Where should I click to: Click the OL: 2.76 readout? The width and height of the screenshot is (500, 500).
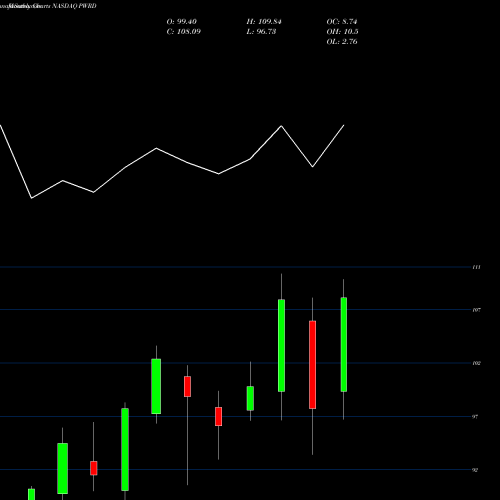342,42
